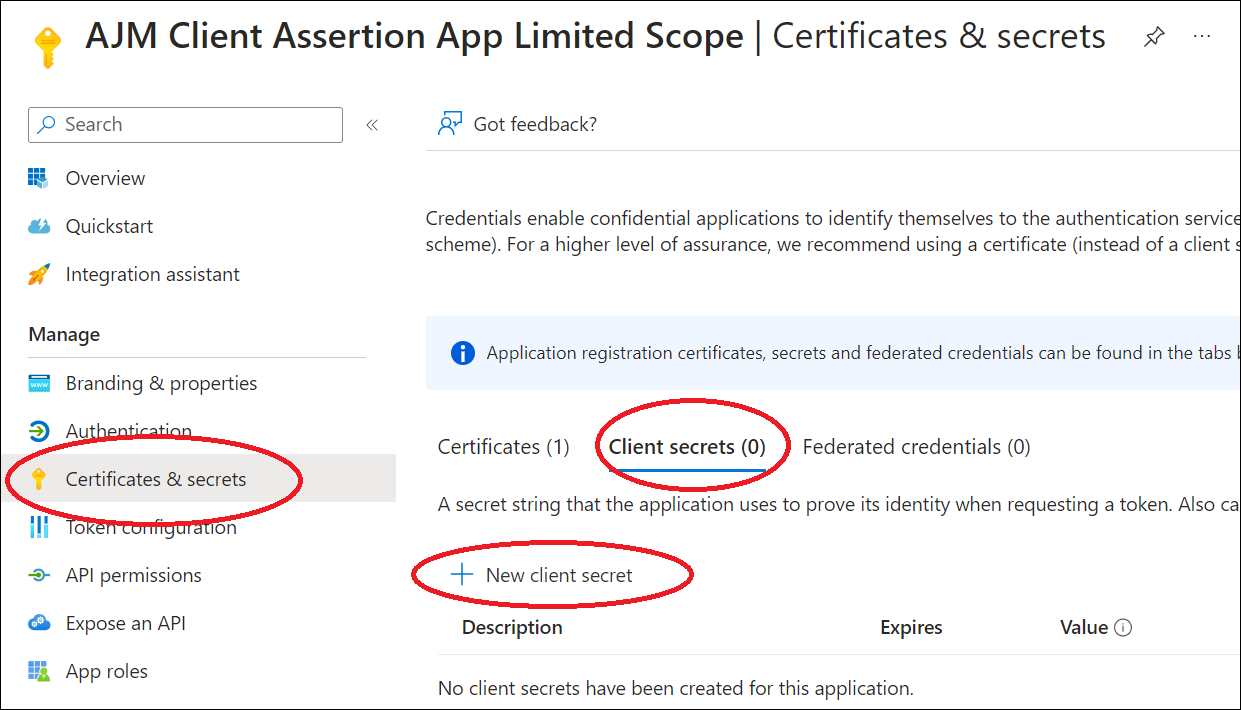Click the Integration assistant rocket icon
This screenshot has height=710, width=1241.
tap(39, 275)
